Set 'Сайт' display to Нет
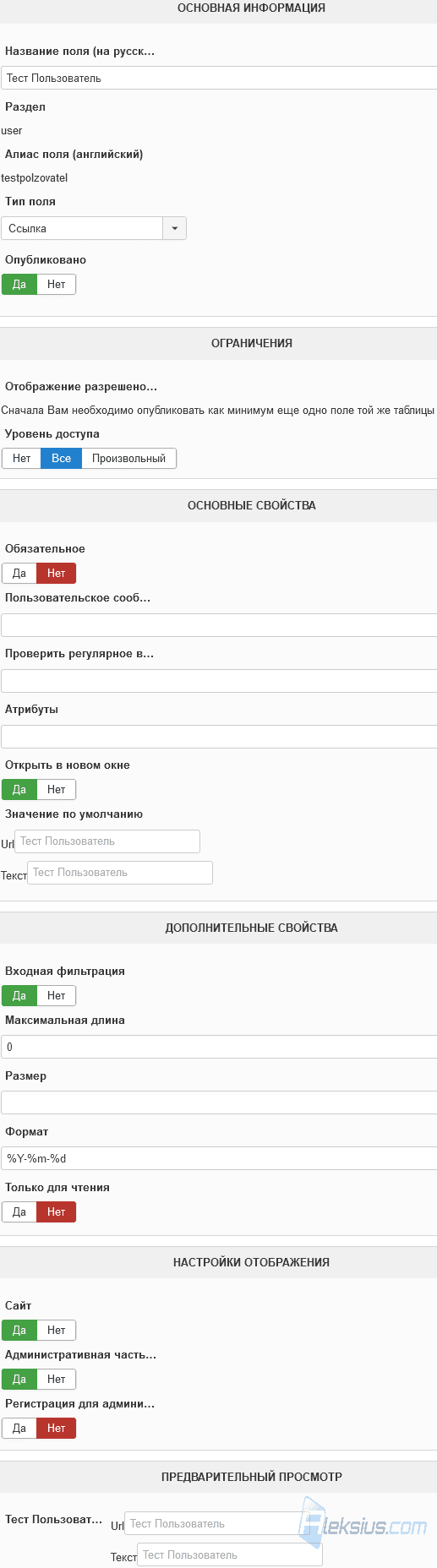 57,1331
